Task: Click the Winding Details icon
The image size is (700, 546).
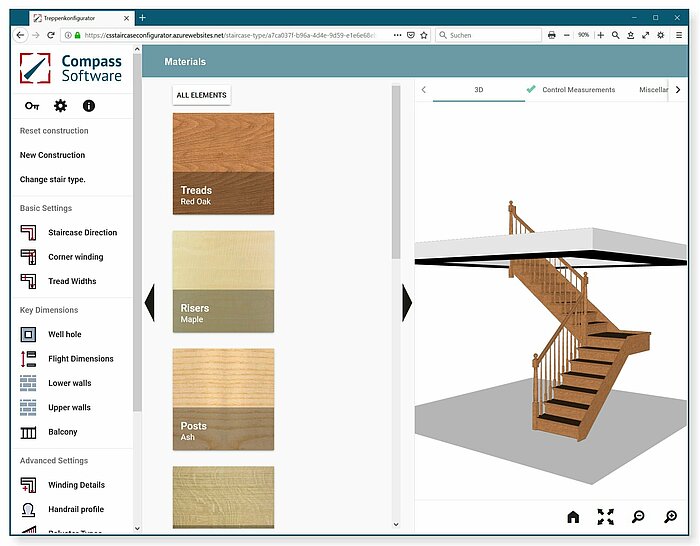Action: click(x=28, y=485)
